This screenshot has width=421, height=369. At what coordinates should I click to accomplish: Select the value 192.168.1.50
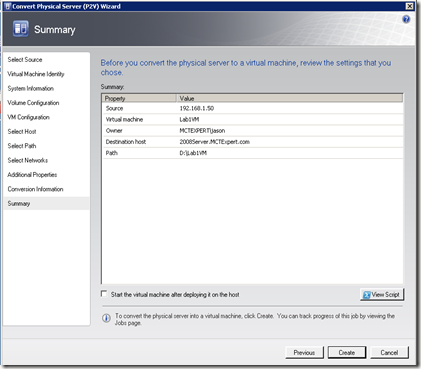pos(197,108)
